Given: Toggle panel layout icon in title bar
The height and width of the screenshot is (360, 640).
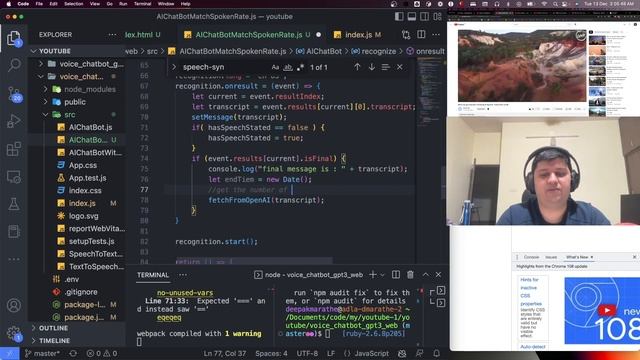Looking at the screenshot, I should coord(411,17).
